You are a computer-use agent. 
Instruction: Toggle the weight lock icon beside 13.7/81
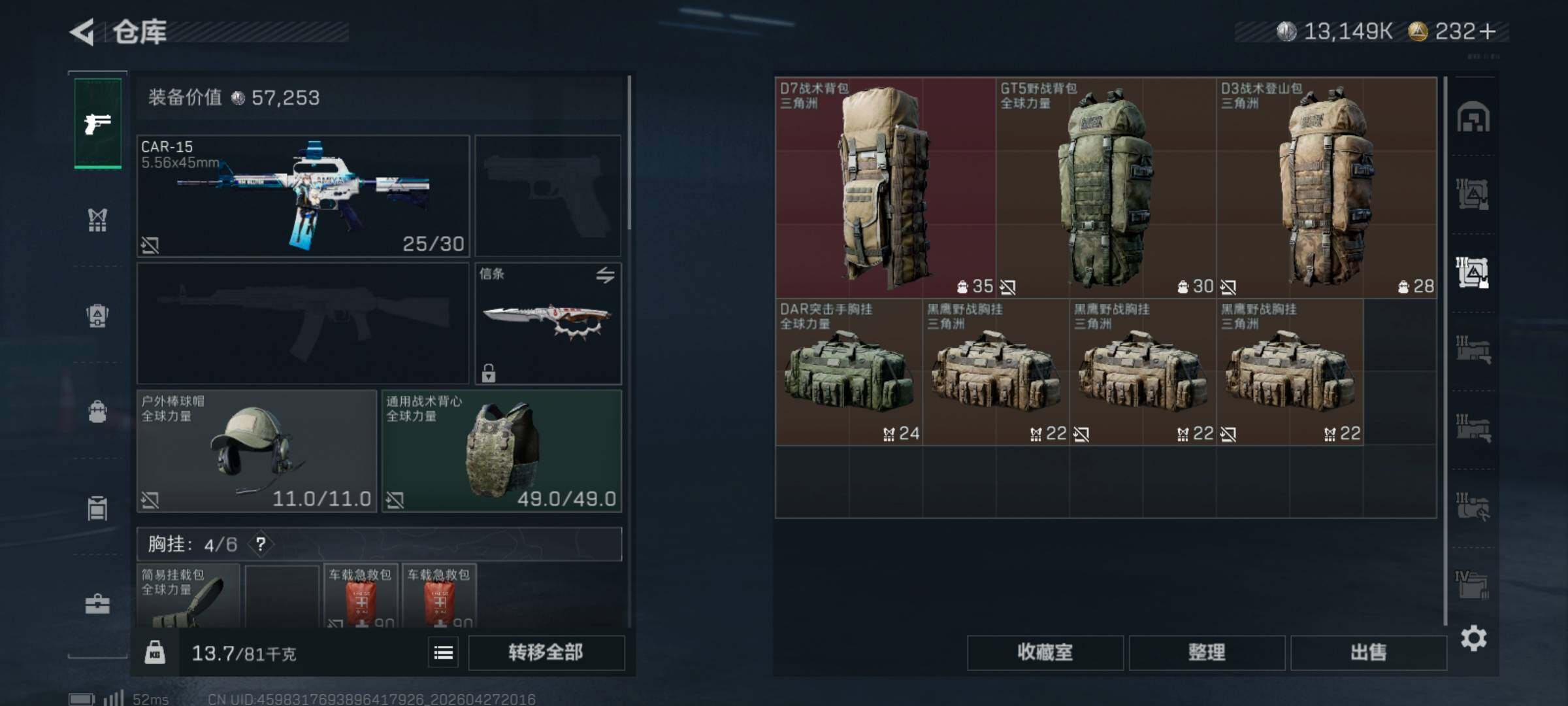(x=155, y=652)
